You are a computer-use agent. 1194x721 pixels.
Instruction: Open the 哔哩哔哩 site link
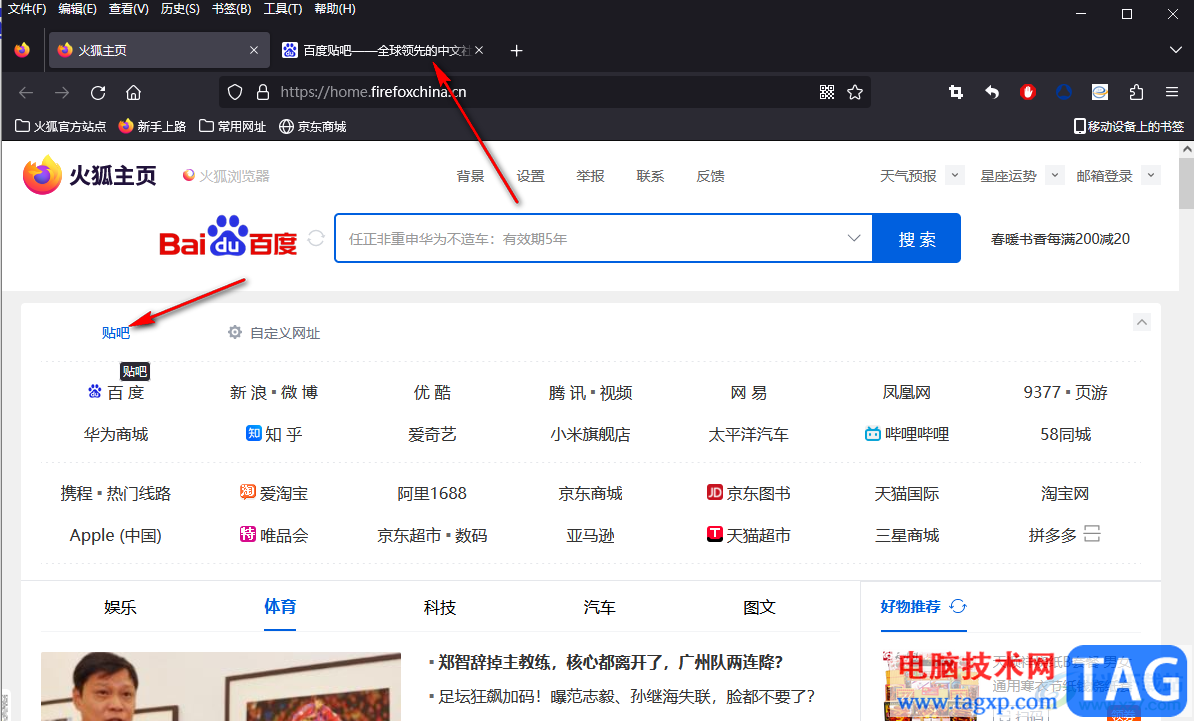pos(907,434)
